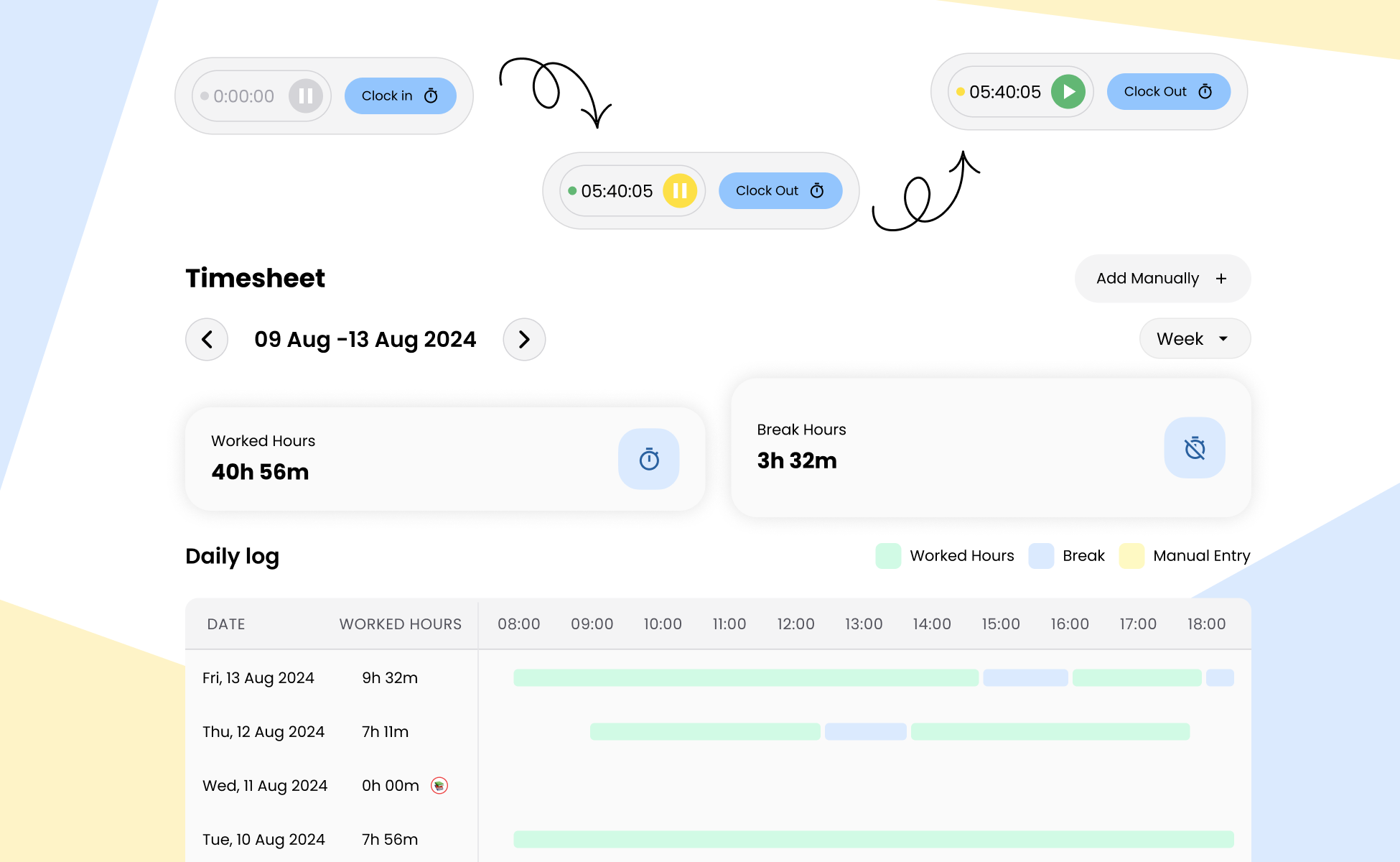Click the stopwatch icon inside the Clock In button
The width and height of the screenshot is (1400, 862).
click(x=429, y=95)
